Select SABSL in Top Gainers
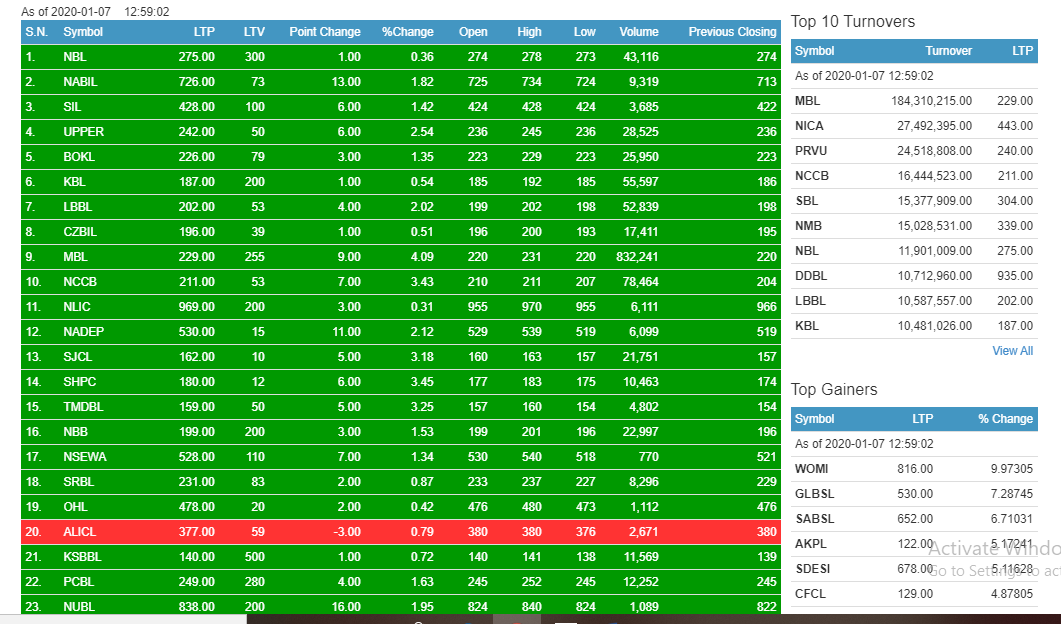The height and width of the screenshot is (624, 1061). tap(814, 519)
